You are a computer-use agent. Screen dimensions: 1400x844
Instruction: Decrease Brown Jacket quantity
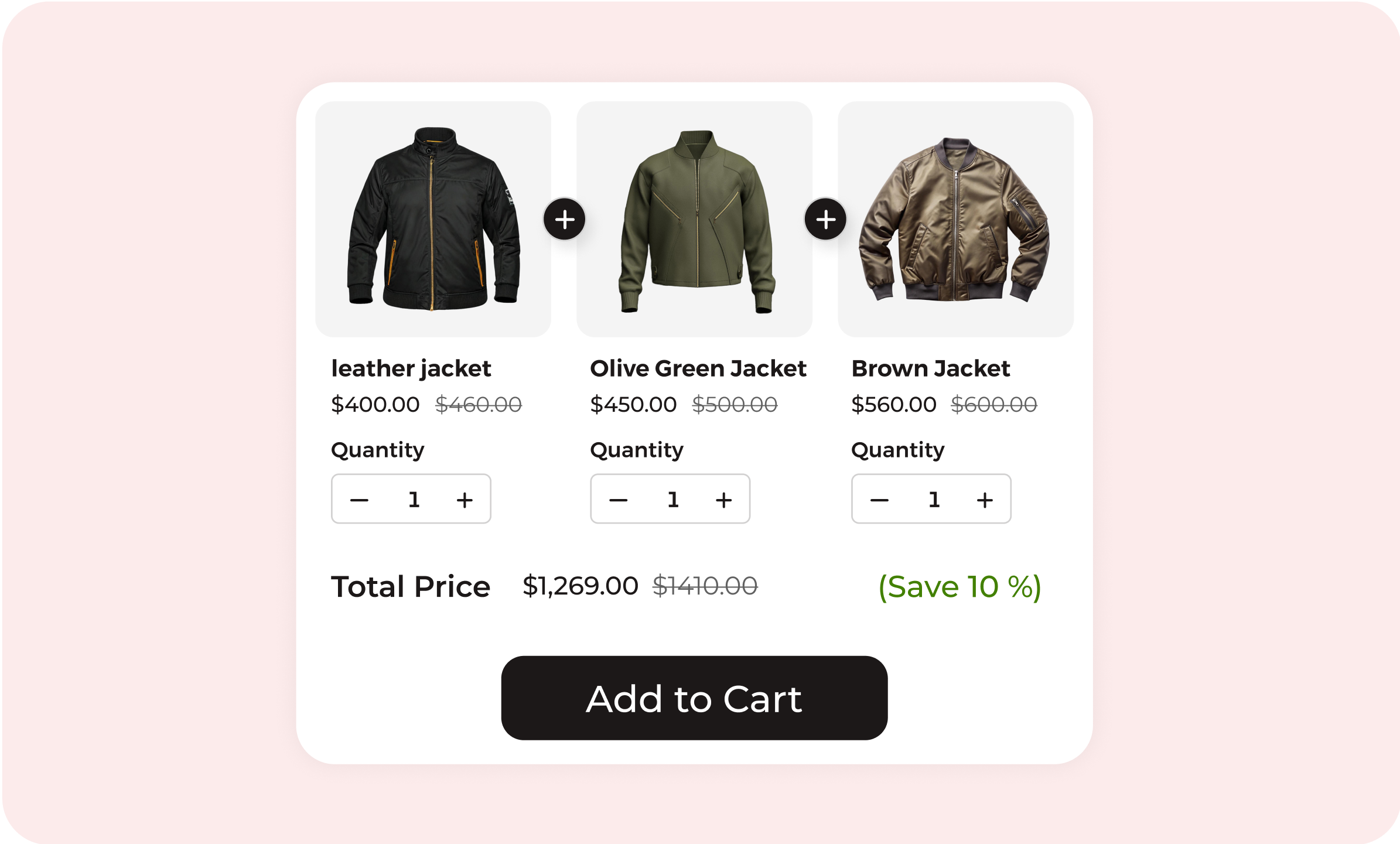pos(879,500)
